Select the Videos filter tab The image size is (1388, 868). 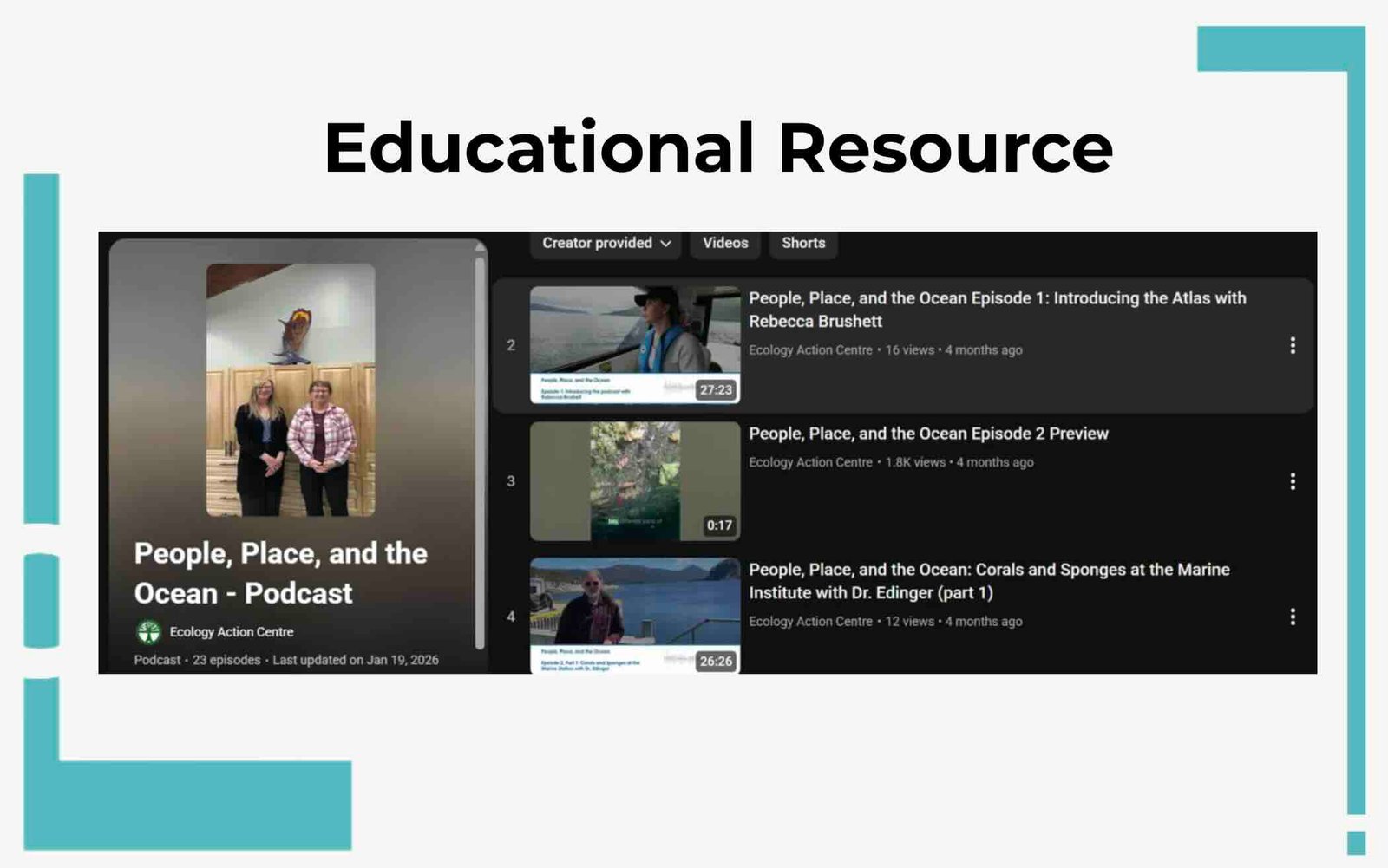725,244
